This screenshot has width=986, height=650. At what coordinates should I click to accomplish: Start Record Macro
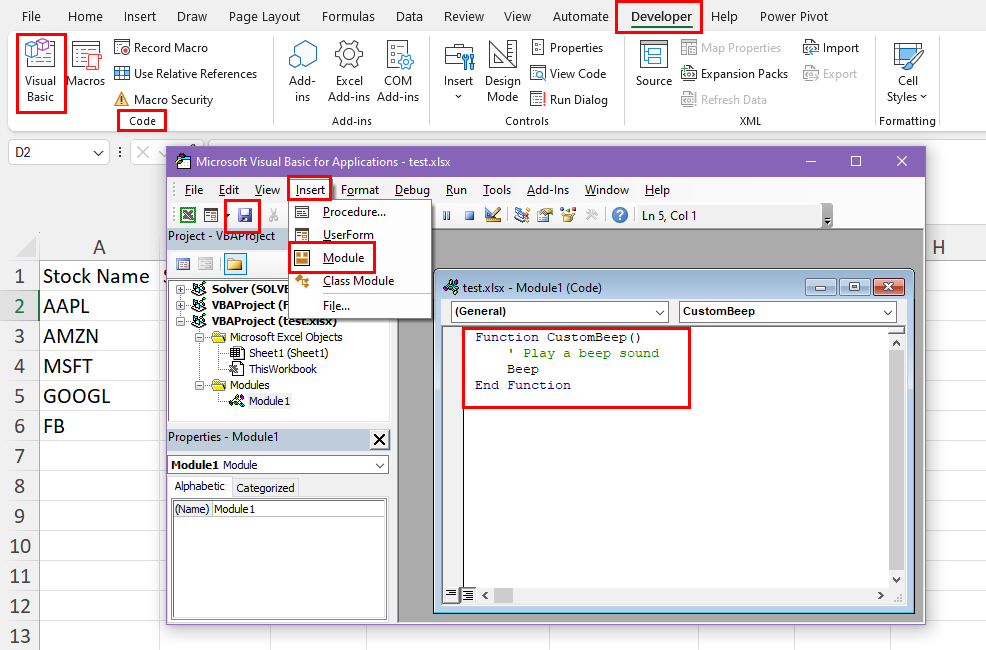tap(161, 48)
